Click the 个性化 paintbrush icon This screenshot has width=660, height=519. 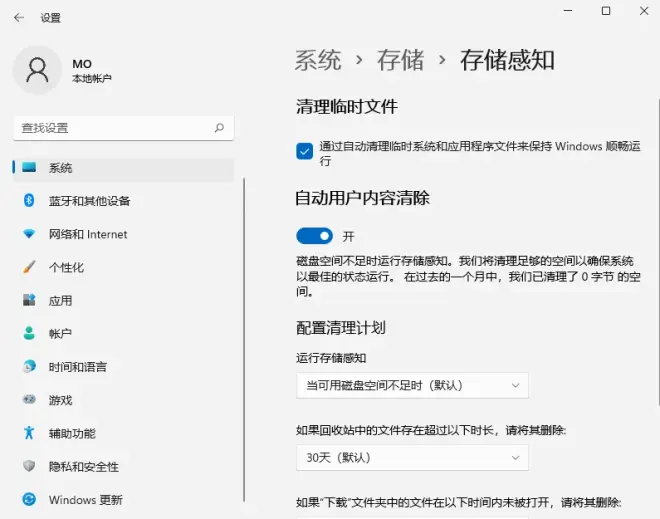pyautogui.click(x=29, y=267)
